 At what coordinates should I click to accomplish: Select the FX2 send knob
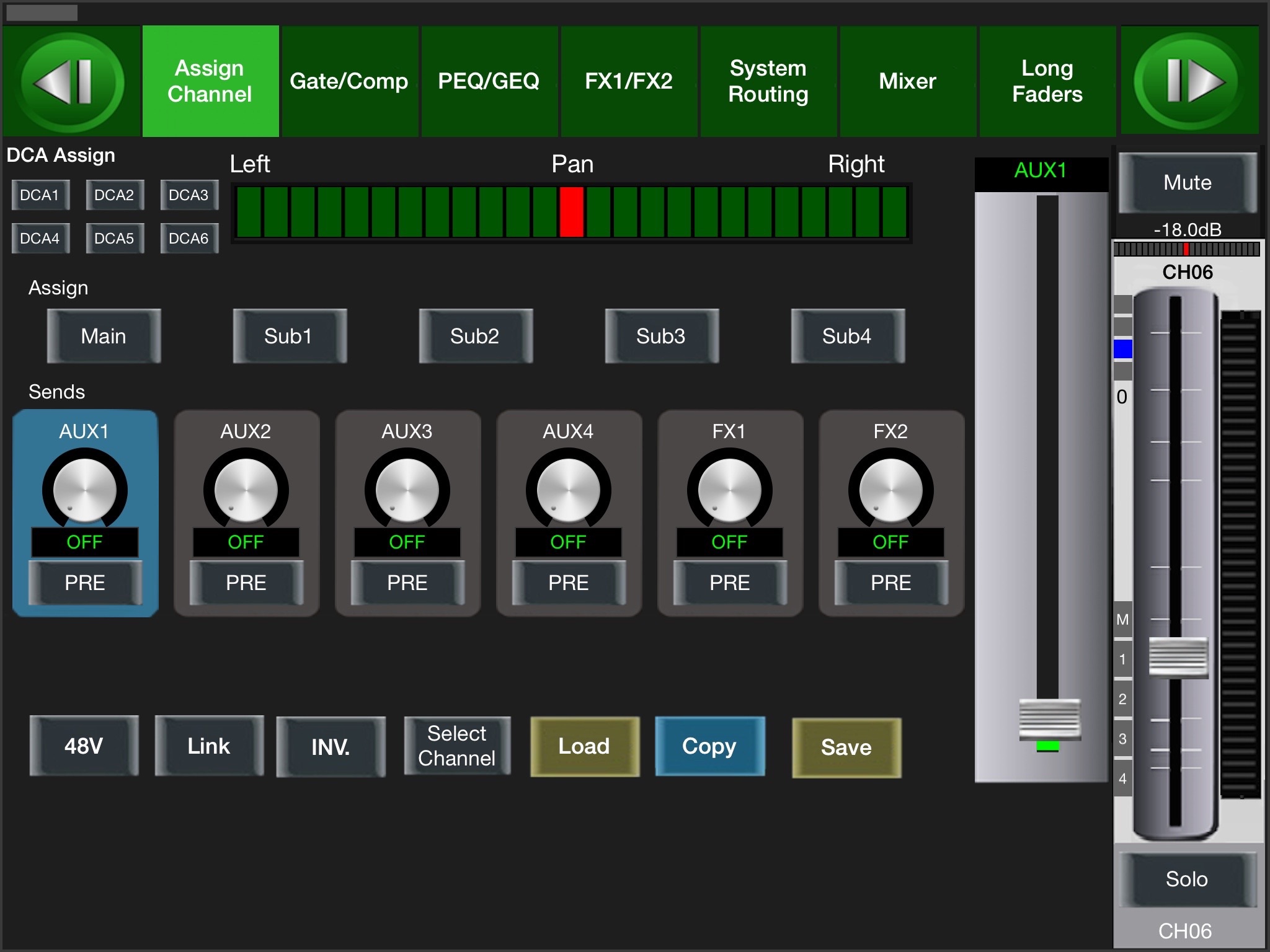click(890, 490)
